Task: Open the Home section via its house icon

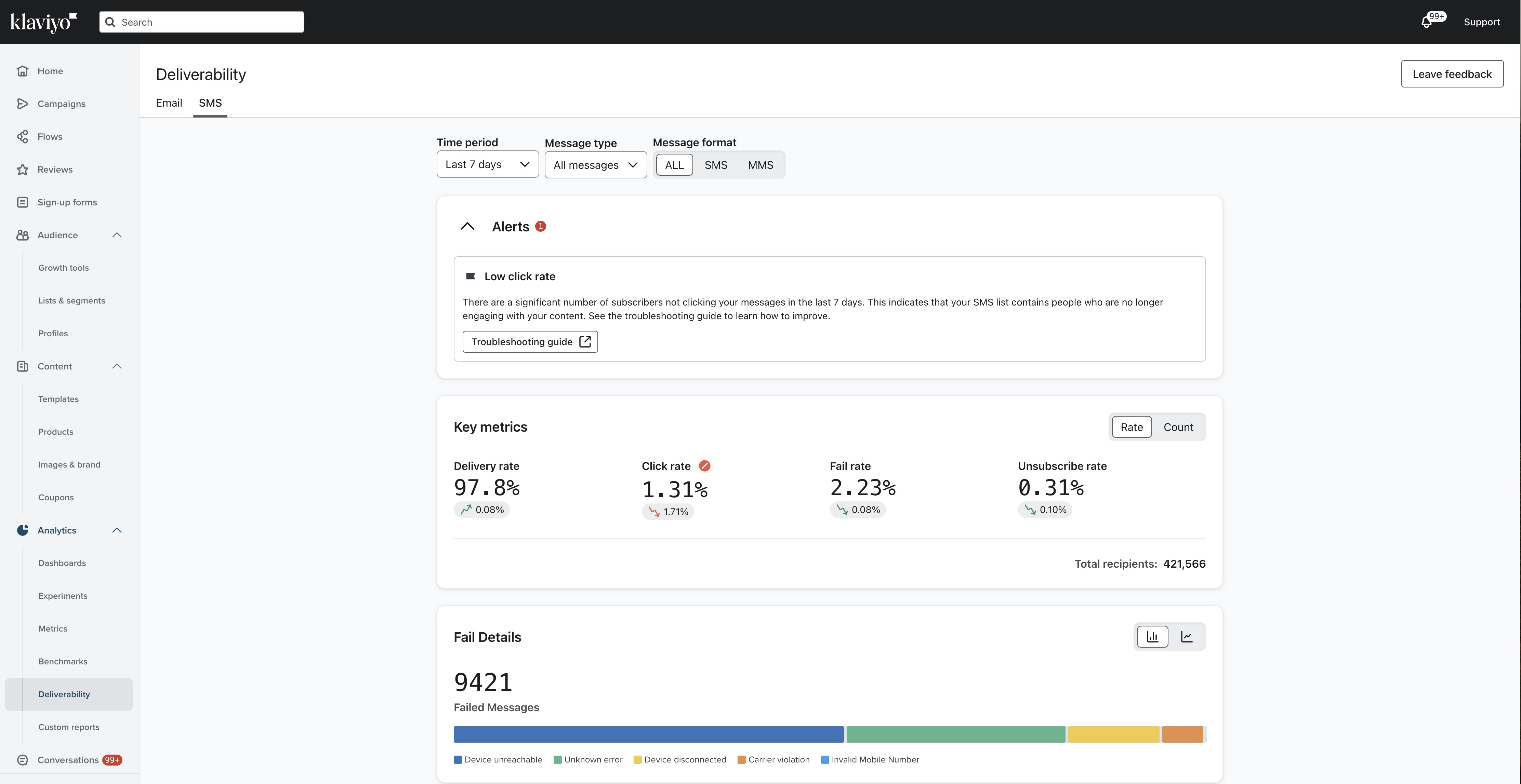Action: [23, 71]
